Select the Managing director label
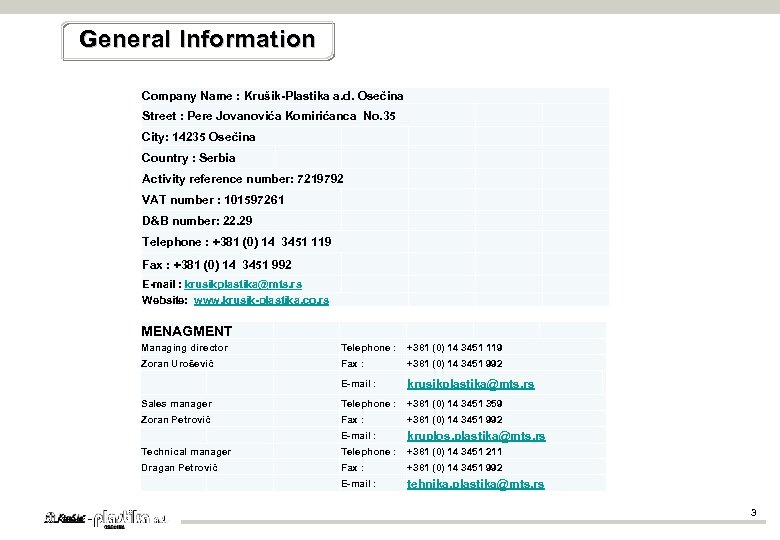Screen dimensions: 780x540 click(185, 348)
